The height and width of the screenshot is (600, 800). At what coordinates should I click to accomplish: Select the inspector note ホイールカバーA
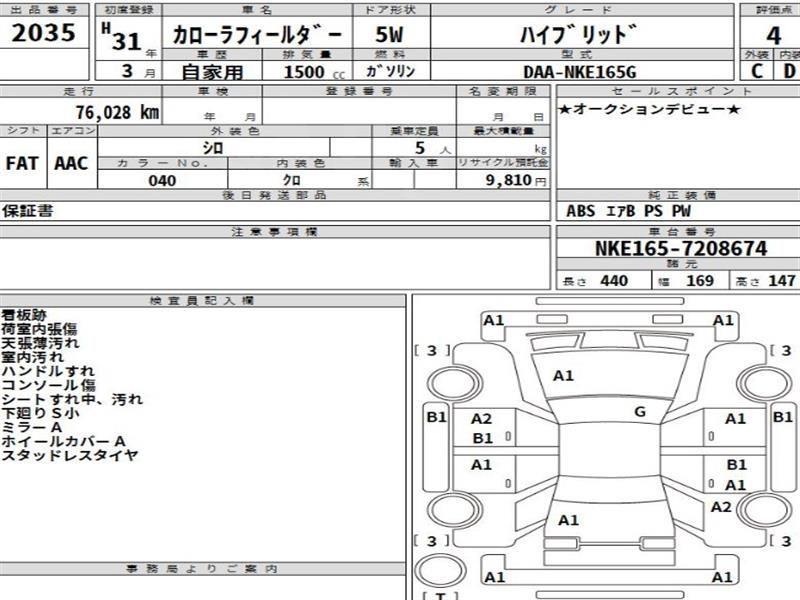pos(63,441)
